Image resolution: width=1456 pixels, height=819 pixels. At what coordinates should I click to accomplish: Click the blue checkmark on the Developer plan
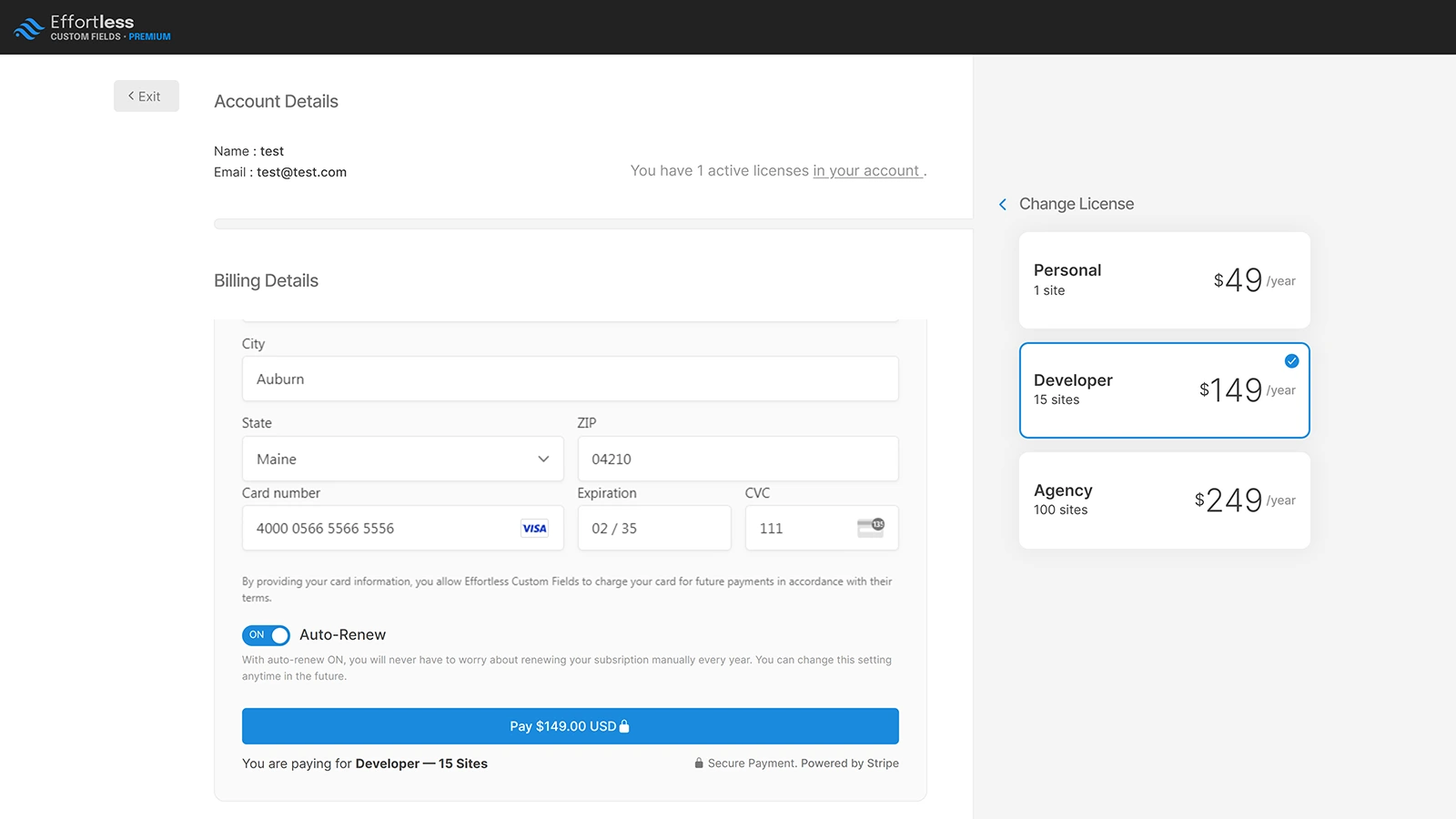tap(1290, 360)
